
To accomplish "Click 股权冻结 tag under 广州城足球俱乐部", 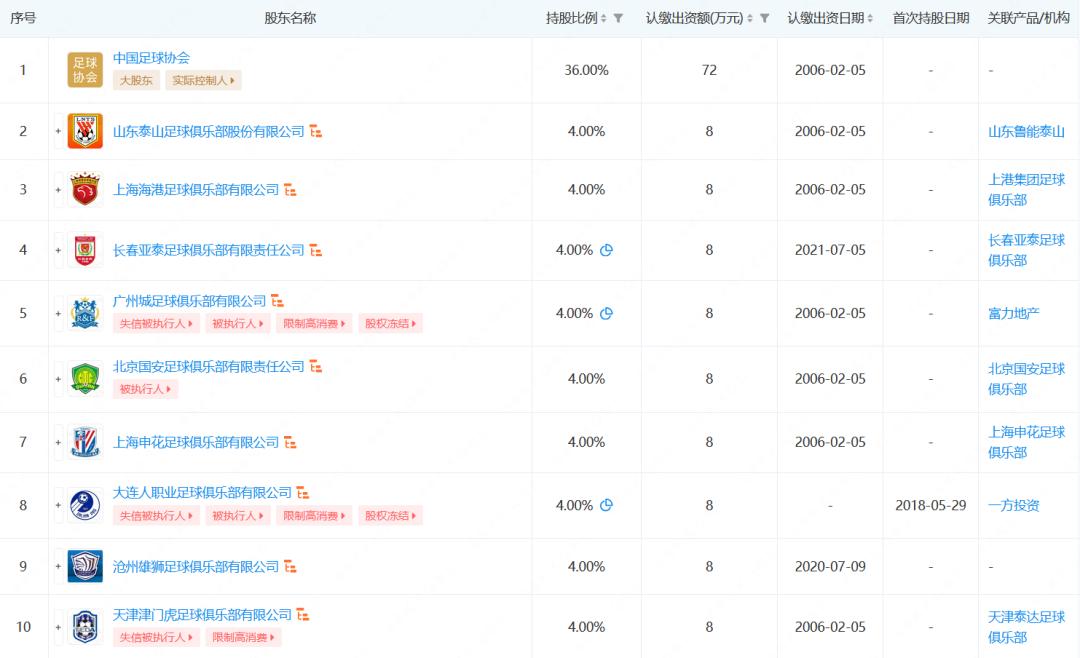I will pyautogui.click(x=390, y=323).
